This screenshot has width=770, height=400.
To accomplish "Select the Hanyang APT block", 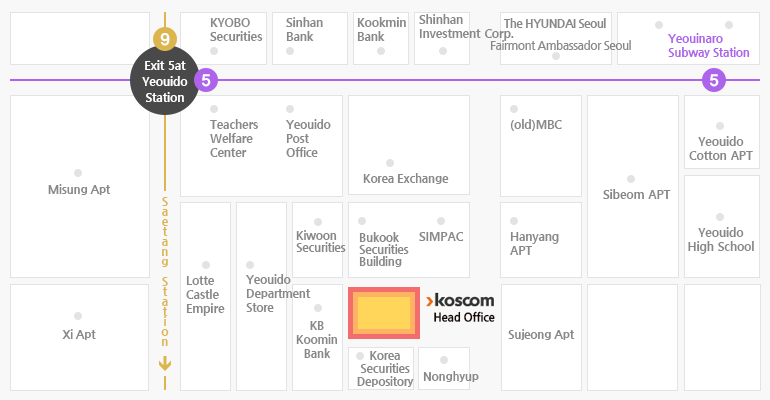I will click(541, 240).
